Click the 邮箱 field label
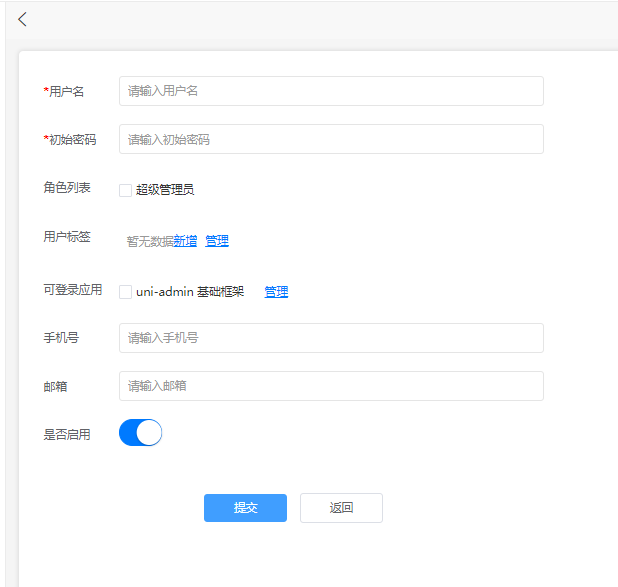The width and height of the screenshot is (618, 587). tap(55, 387)
